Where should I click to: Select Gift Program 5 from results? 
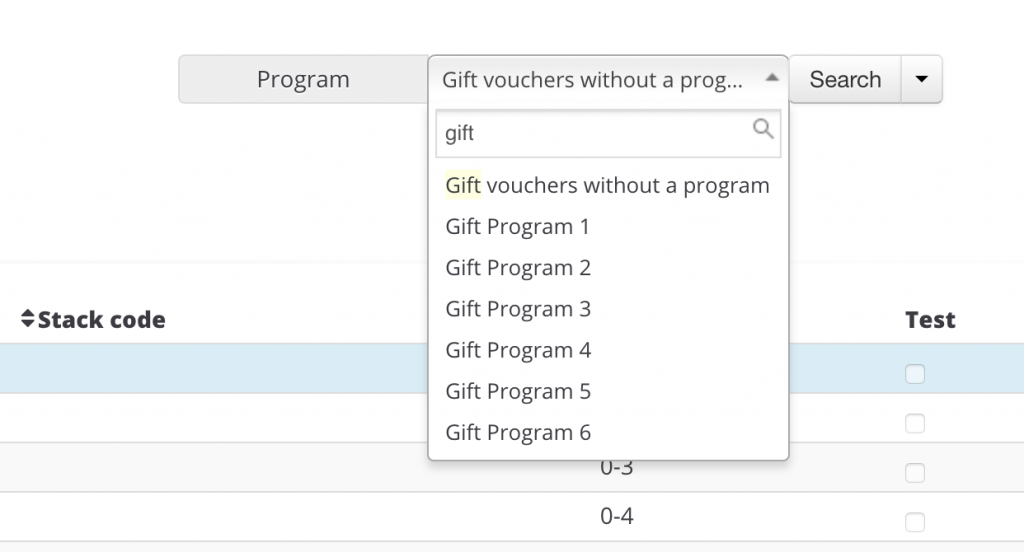pyautogui.click(x=518, y=391)
